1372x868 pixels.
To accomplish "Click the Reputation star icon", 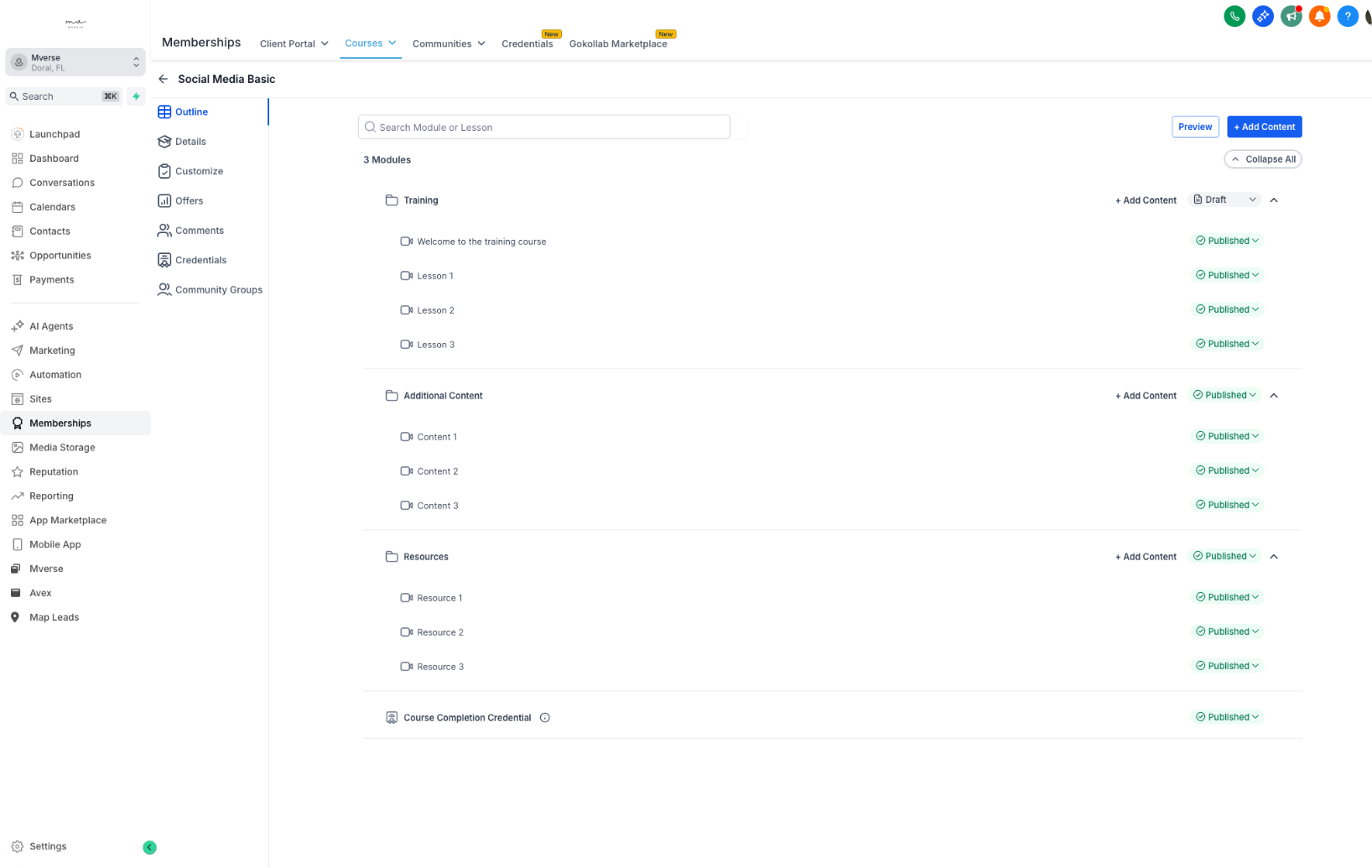I will pos(18,472).
